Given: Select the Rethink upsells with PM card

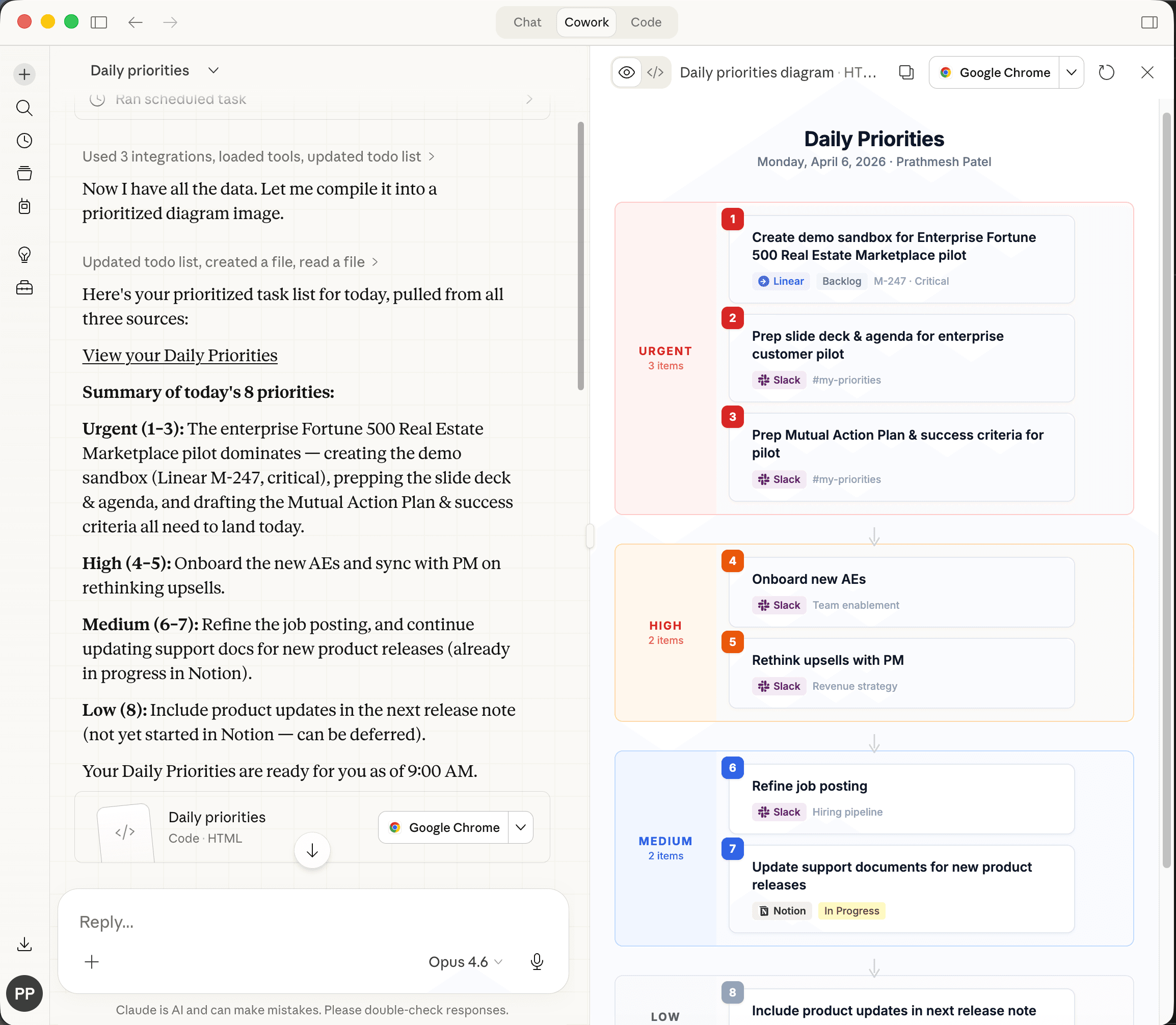Looking at the screenshot, I should point(901,673).
